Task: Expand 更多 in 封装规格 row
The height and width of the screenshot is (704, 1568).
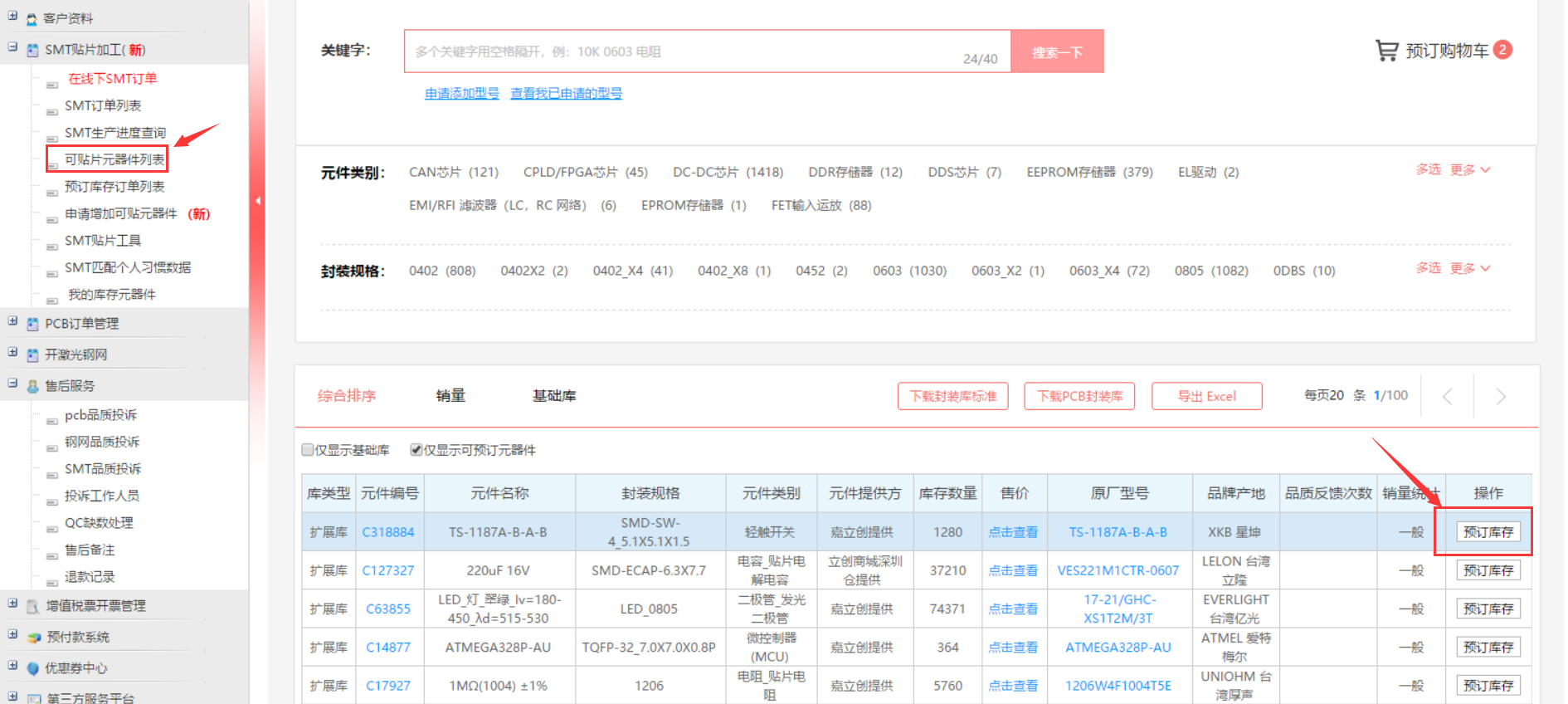Action: 1469,268
